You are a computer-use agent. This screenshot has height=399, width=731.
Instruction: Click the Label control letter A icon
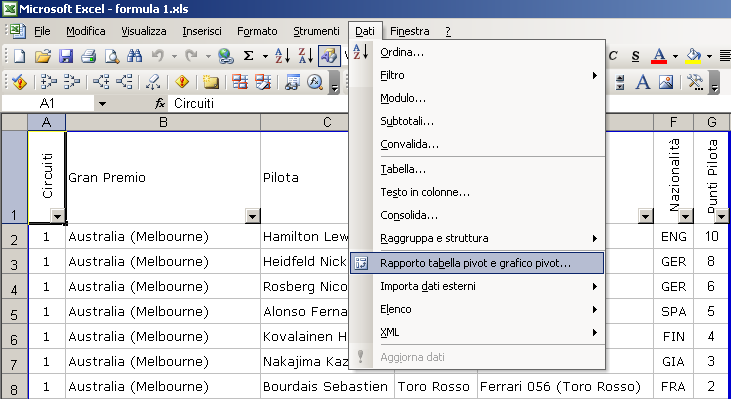pos(643,83)
